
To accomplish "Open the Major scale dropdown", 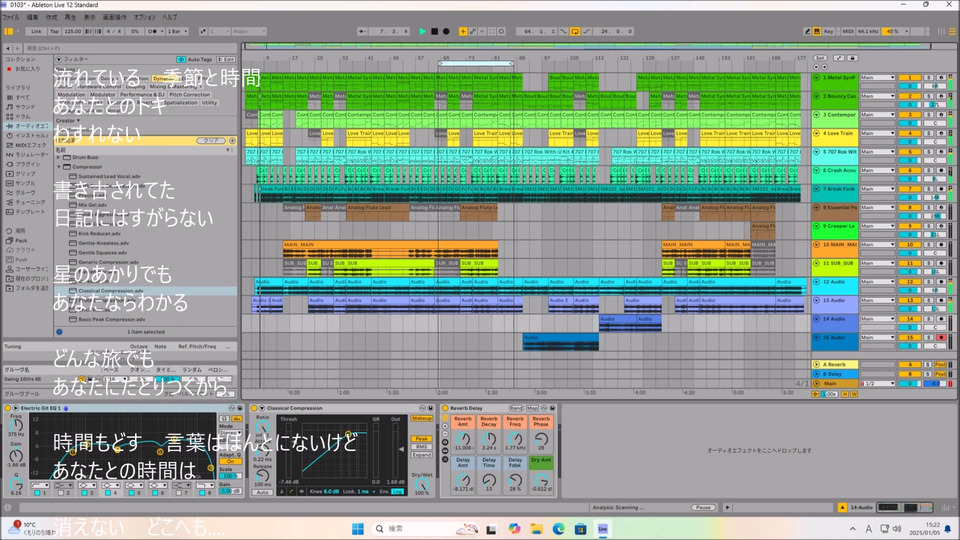I will pos(248,31).
